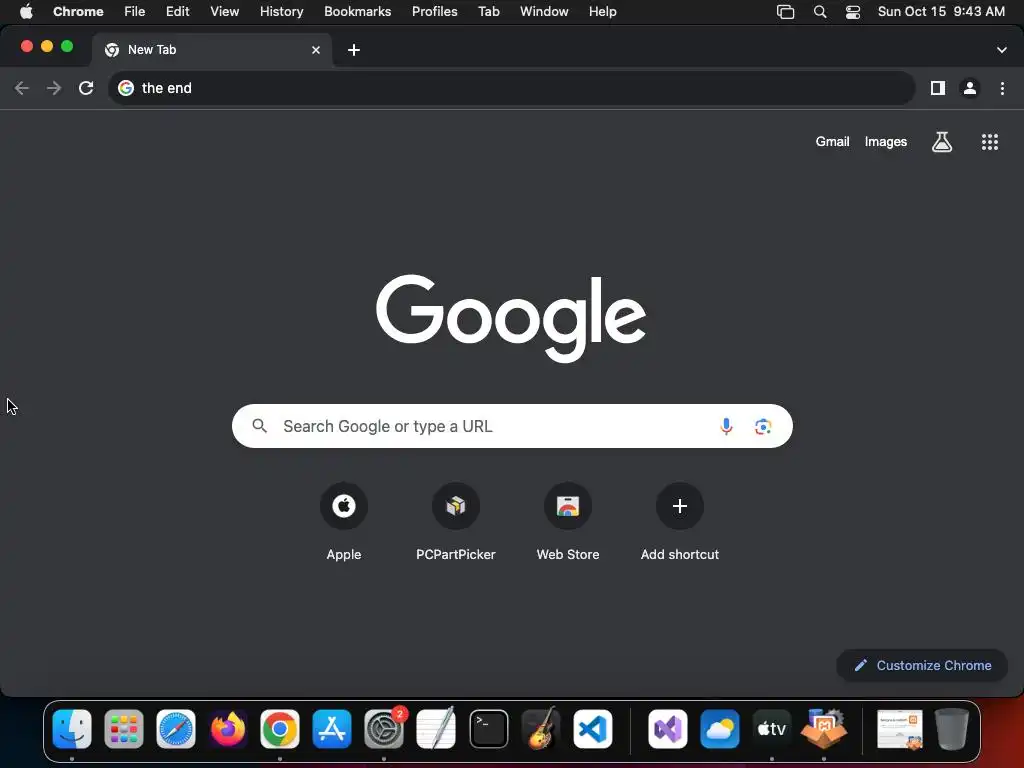Open the Search Labs flask icon

tap(942, 142)
